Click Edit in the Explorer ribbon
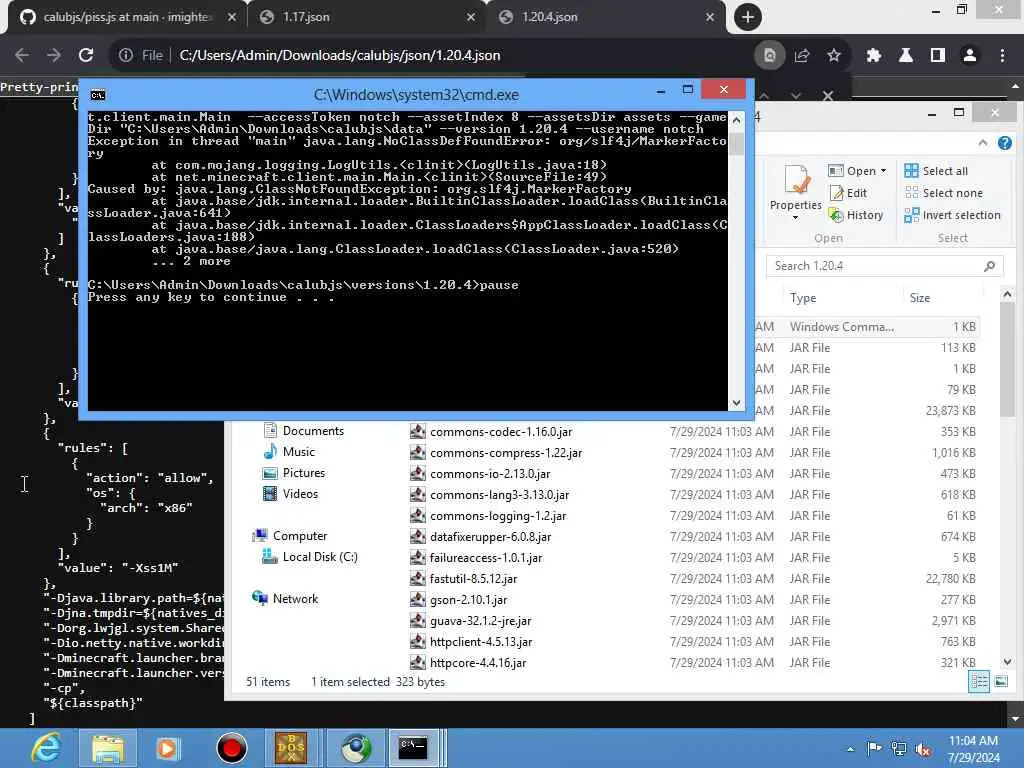The width and height of the screenshot is (1024, 768). click(x=848, y=193)
